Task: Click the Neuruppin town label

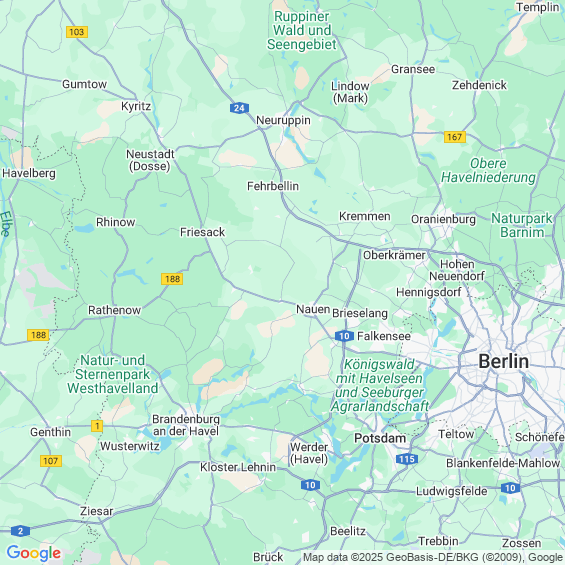Action: [283, 120]
